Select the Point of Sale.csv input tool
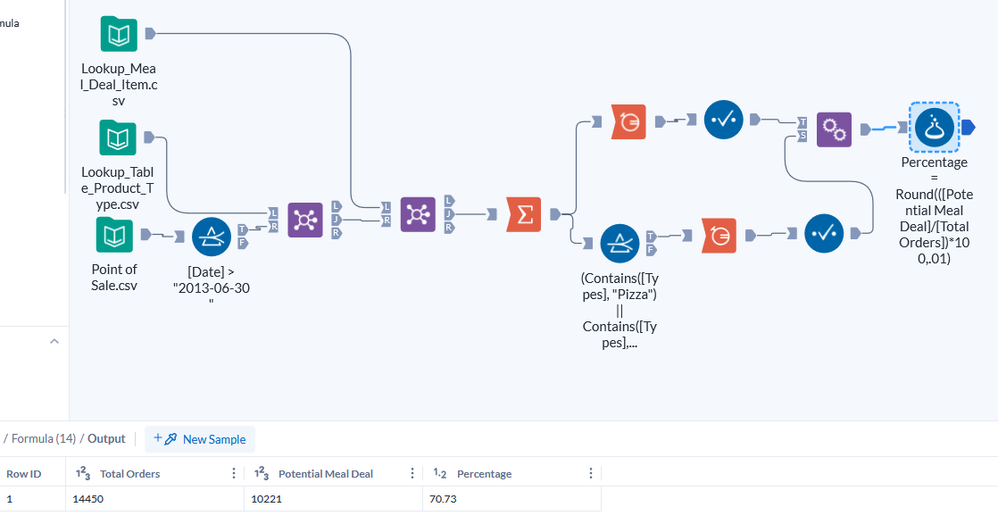998x516 pixels. point(113,236)
